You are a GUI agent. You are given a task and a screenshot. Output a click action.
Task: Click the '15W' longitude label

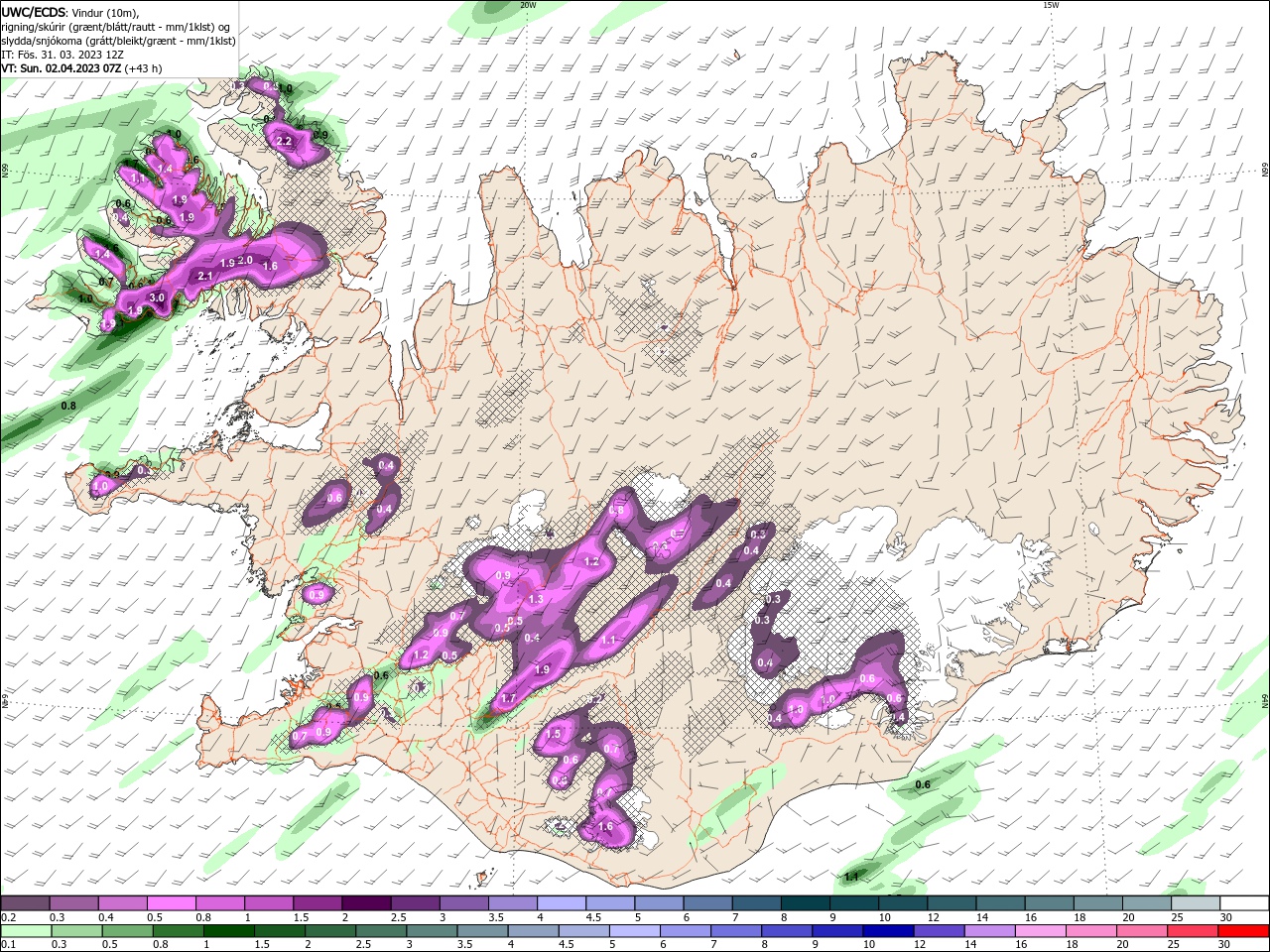coord(1051,5)
